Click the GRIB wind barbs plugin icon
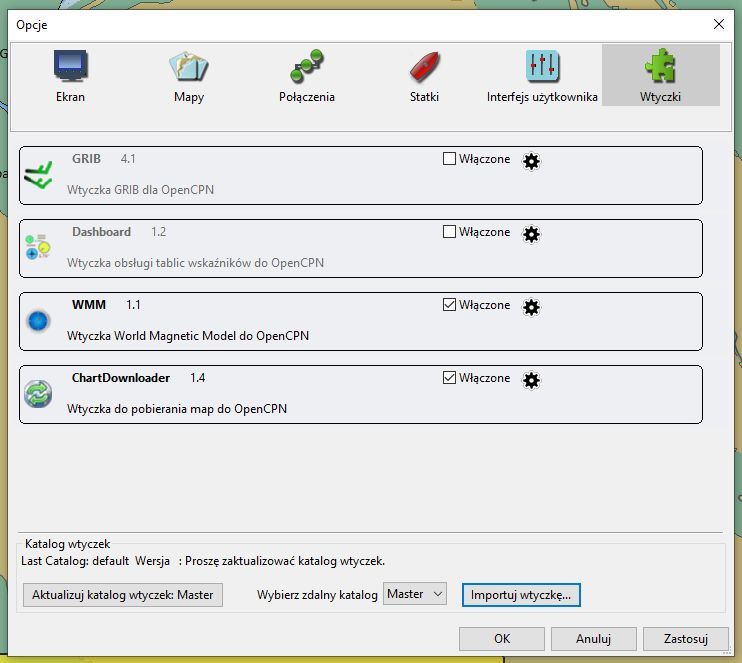This screenshot has width=742, height=663. [38, 176]
